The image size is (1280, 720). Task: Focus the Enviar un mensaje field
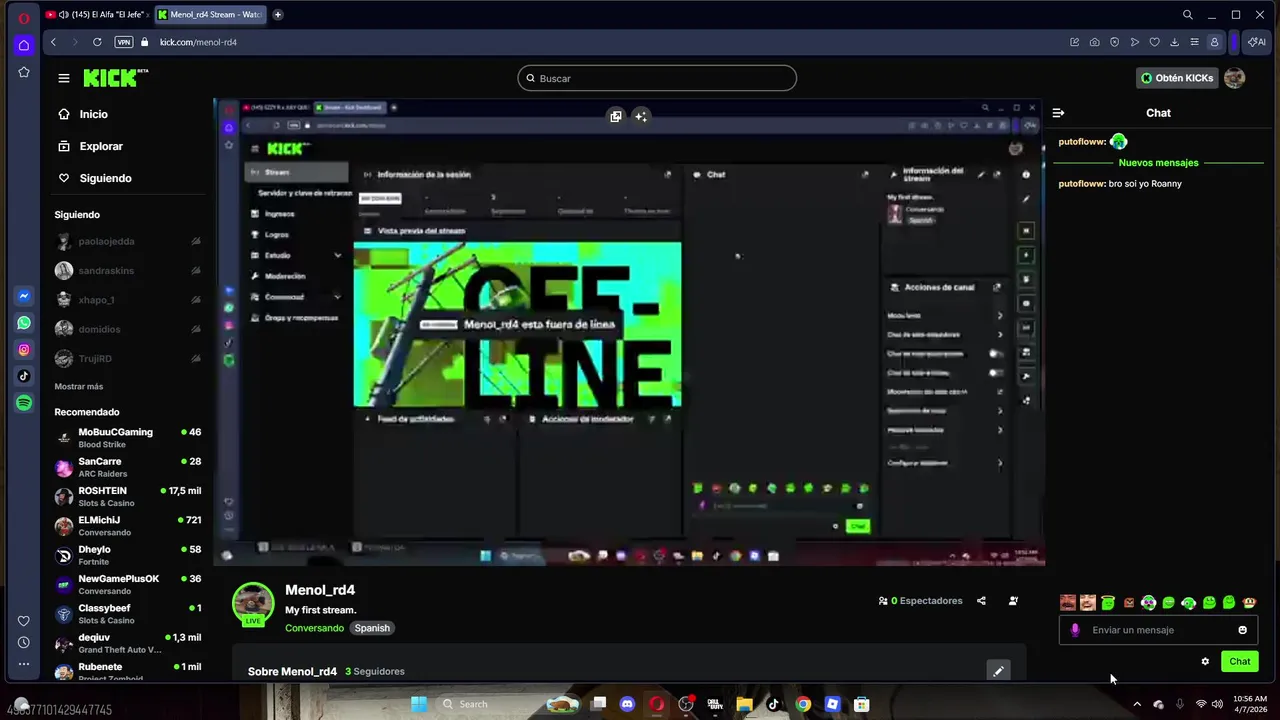(1160, 630)
